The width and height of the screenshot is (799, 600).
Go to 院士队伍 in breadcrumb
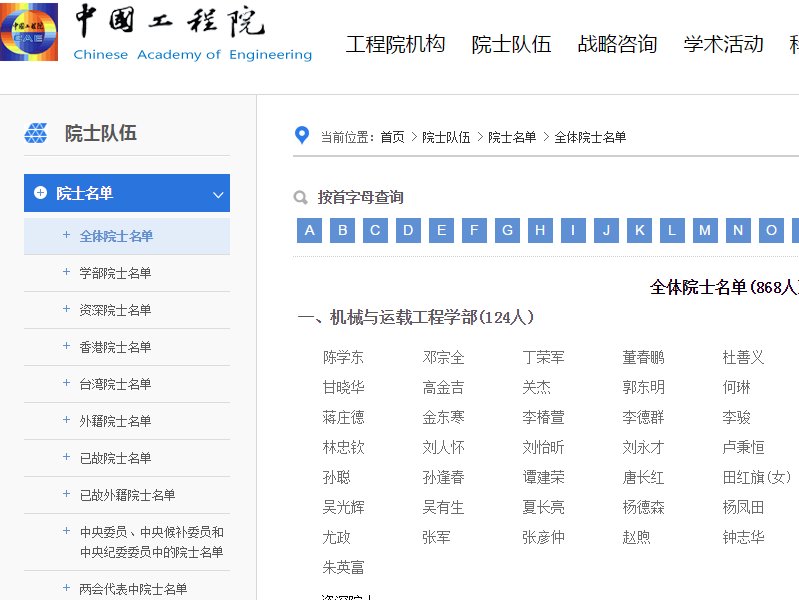point(446,137)
